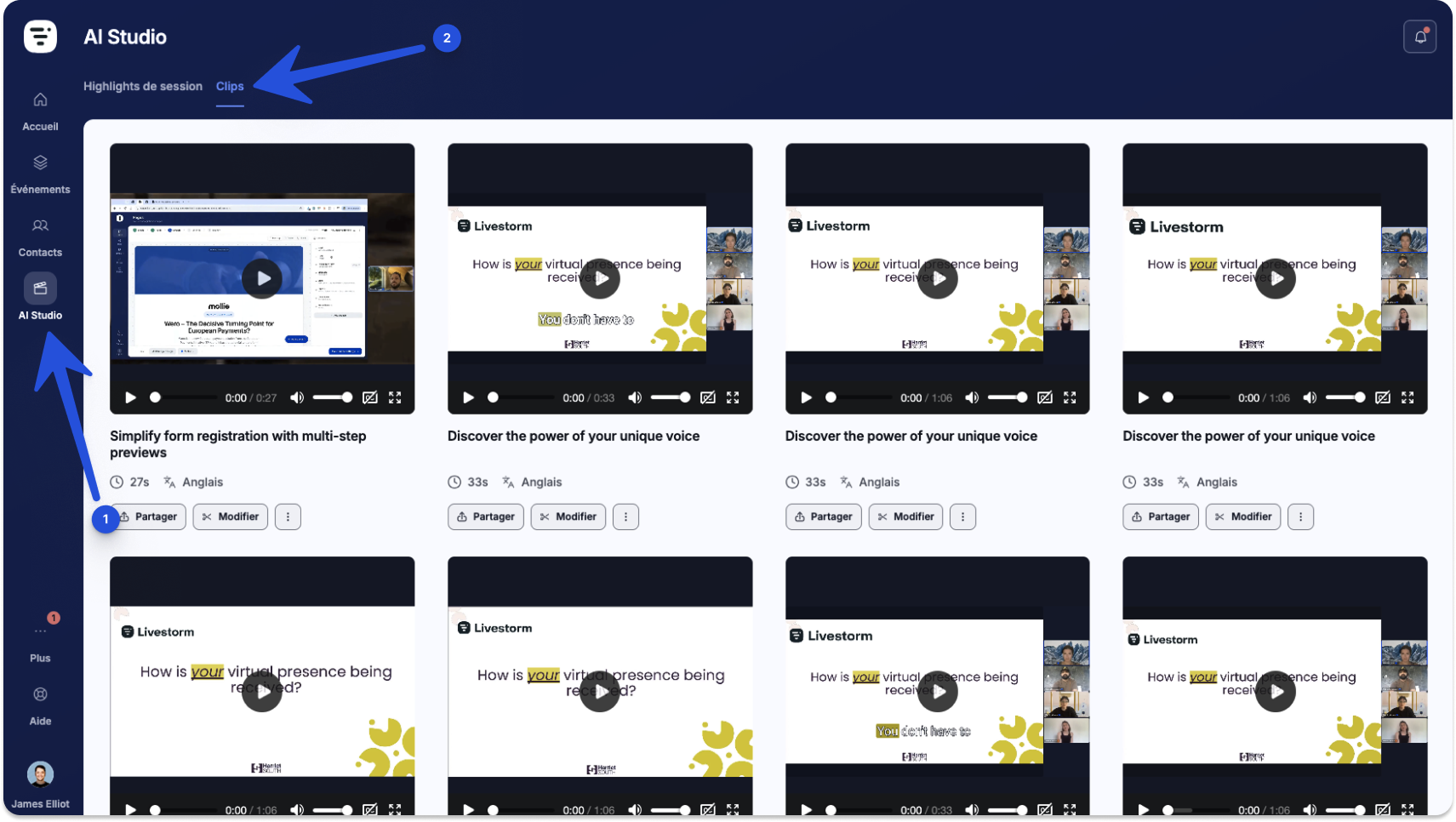This screenshot has height=822, width=1456.
Task: Select AI Studio in the sidebar
Action: pyautogui.click(x=40, y=297)
